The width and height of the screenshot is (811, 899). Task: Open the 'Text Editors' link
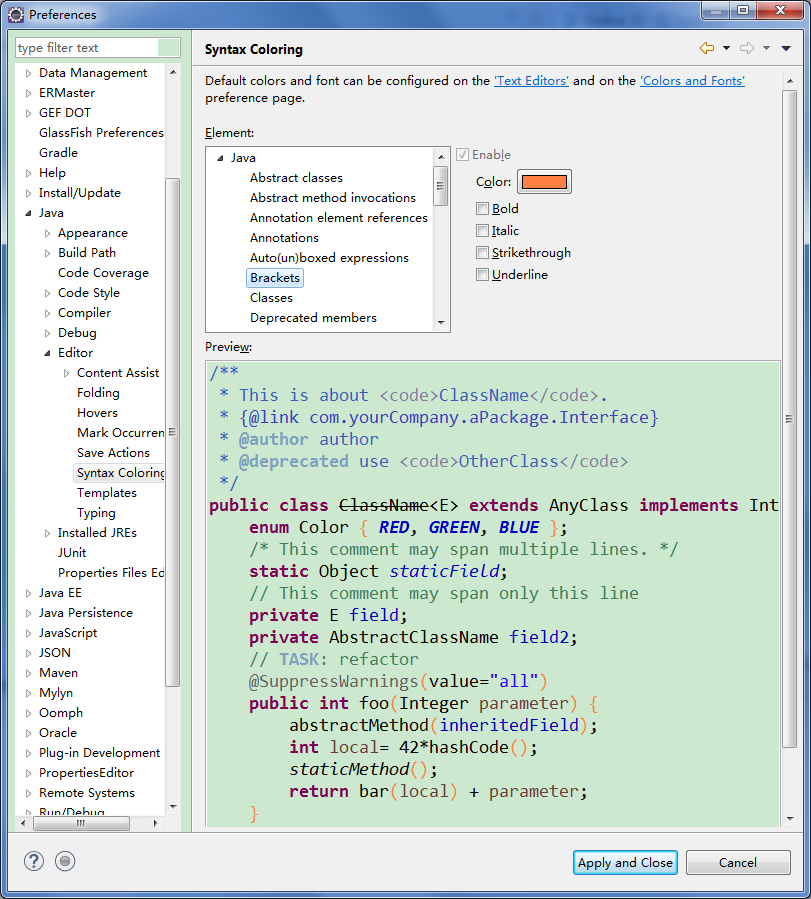(x=531, y=81)
